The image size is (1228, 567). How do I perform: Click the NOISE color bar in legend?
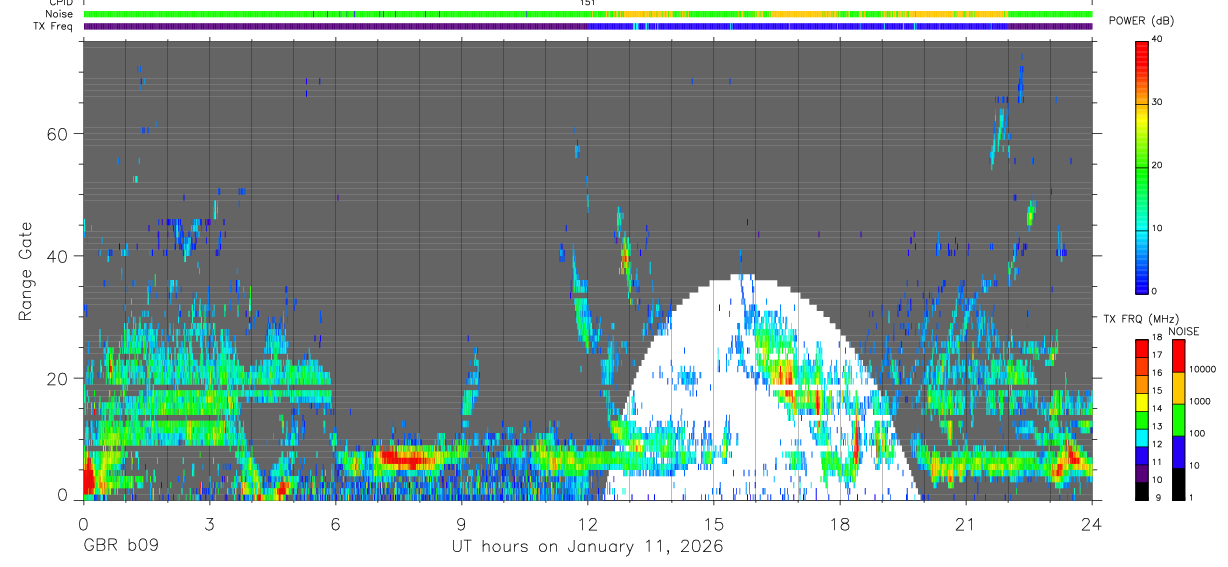point(1180,420)
